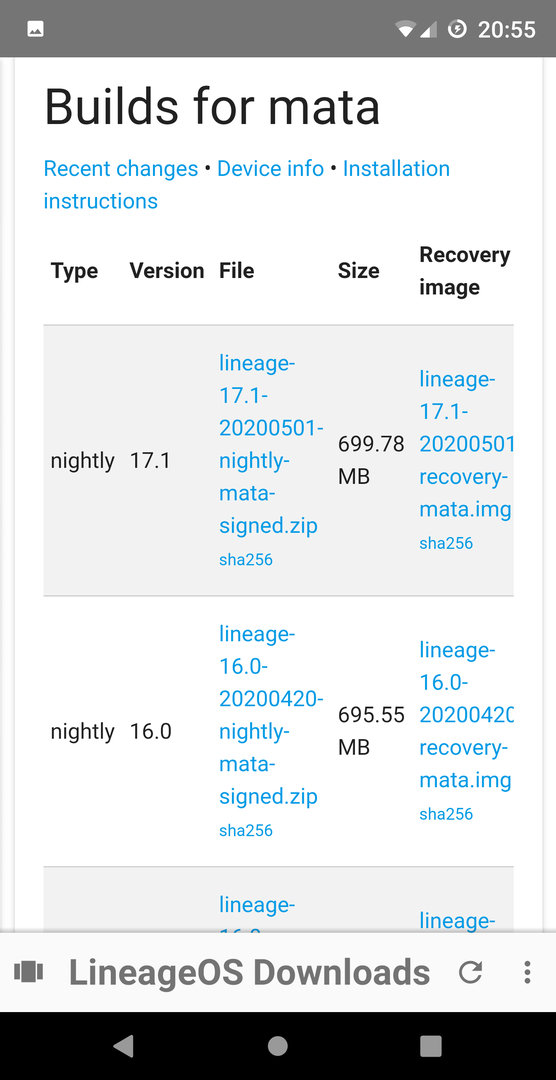Download lineage-16.0-20200420 nightly mata signed.zip

(x=271, y=715)
